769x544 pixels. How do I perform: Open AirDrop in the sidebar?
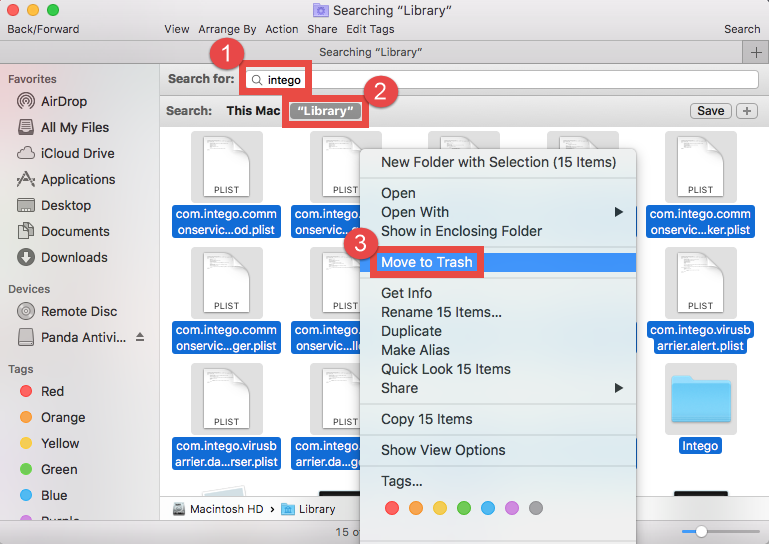tap(52, 102)
